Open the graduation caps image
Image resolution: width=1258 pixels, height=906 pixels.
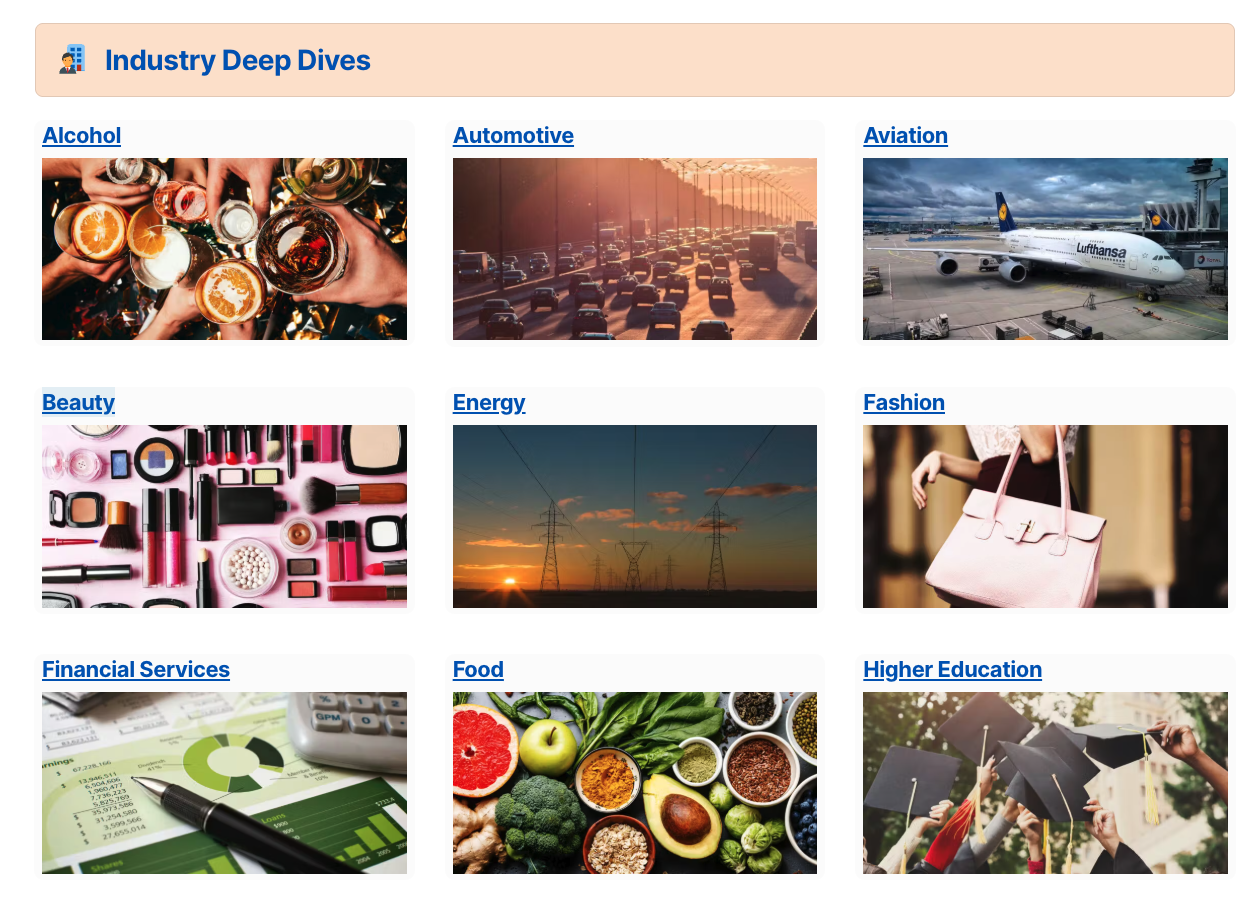1045,783
